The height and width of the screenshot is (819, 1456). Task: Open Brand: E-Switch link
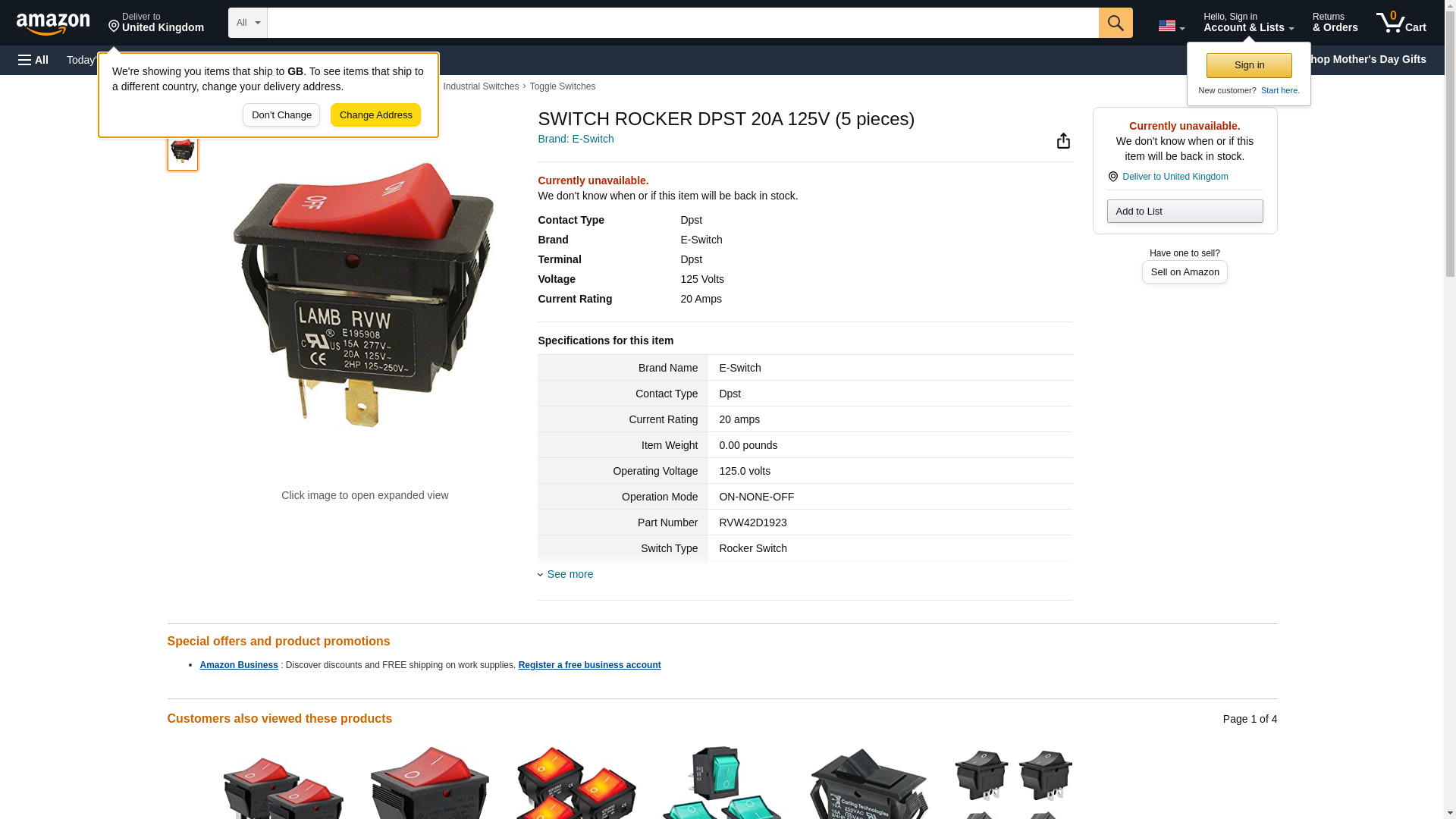click(x=576, y=139)
